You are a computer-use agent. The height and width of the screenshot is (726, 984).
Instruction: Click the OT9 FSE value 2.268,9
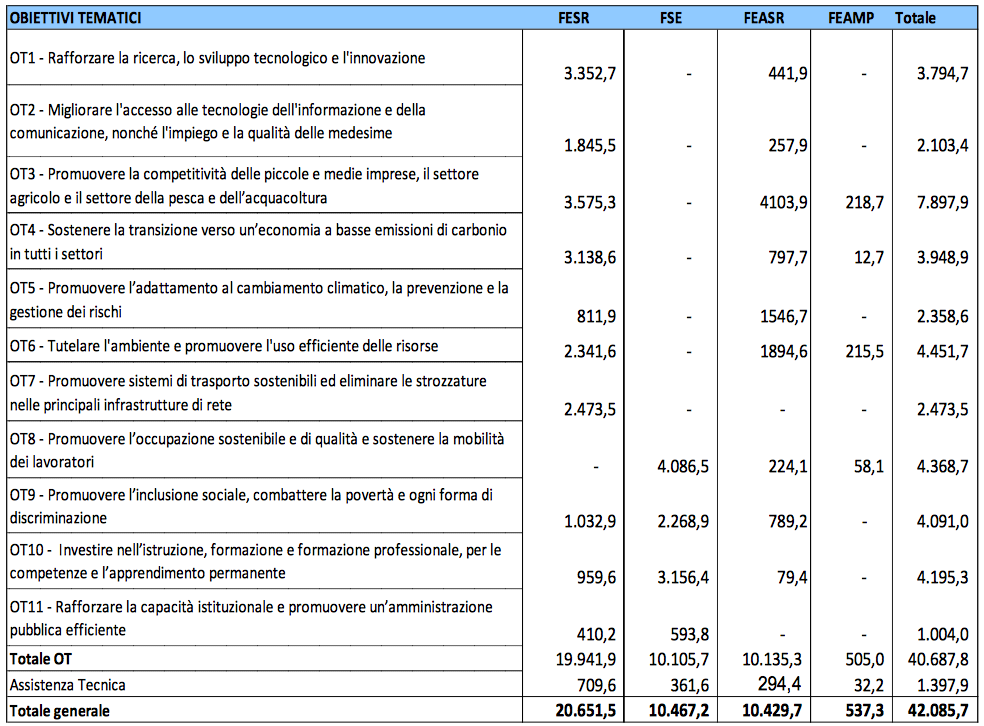tap(683, 521)
